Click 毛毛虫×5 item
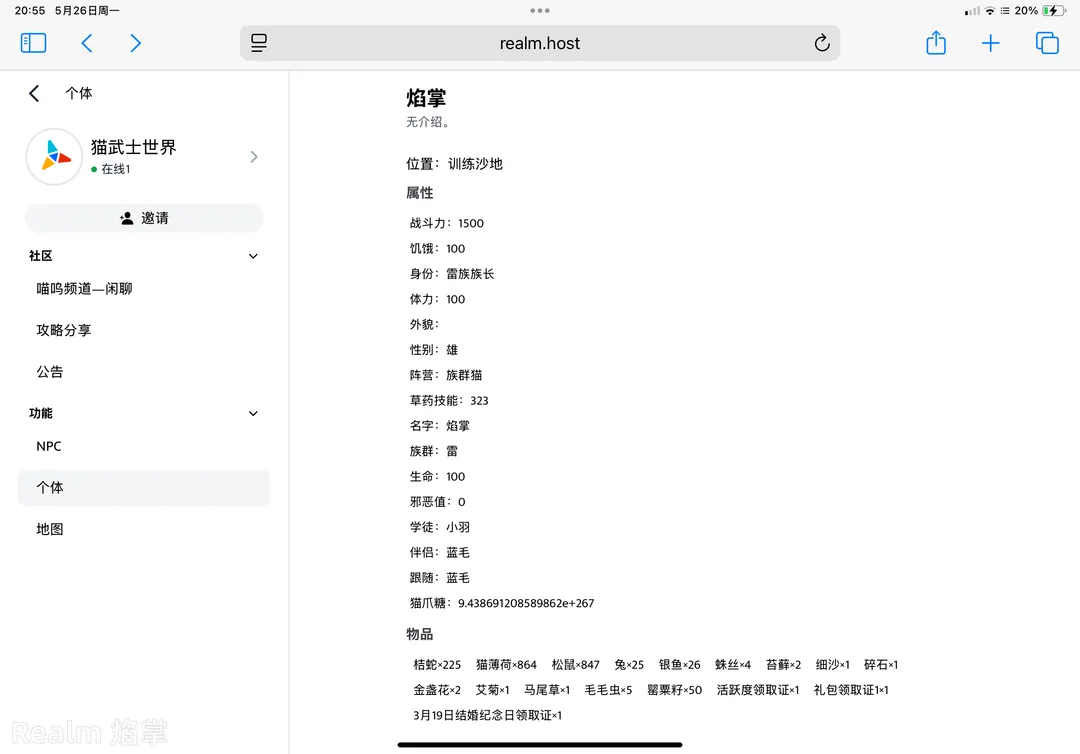 (608, 690)
